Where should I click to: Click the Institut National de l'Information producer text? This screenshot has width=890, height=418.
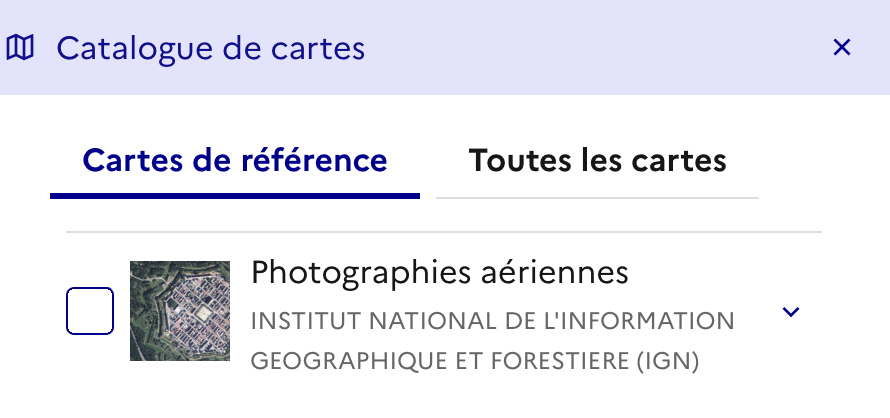492,322
